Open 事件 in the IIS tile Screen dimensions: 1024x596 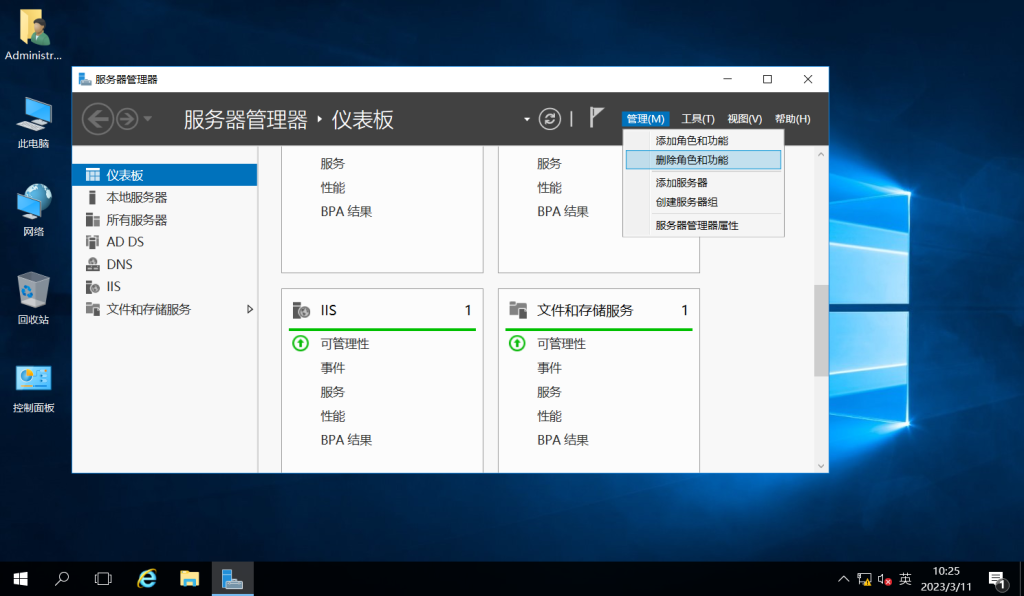click(x=332, y=368)
